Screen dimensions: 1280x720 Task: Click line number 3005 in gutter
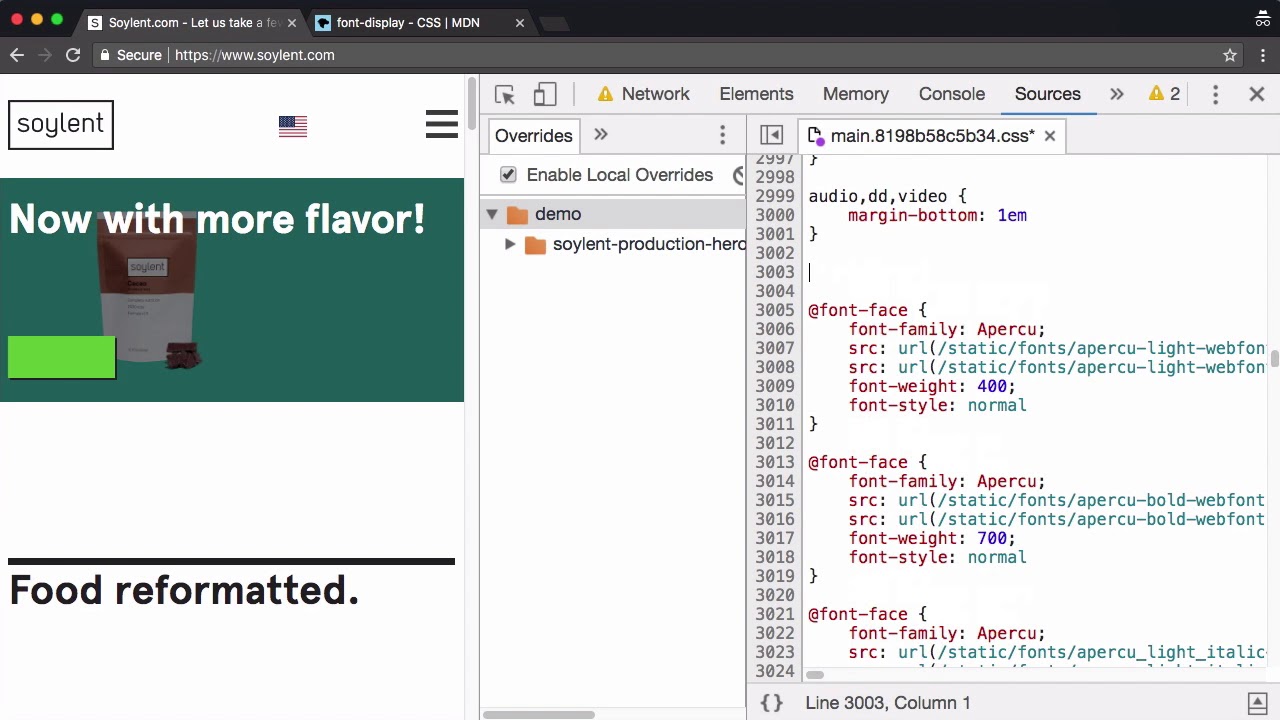[x=775, y=310]
